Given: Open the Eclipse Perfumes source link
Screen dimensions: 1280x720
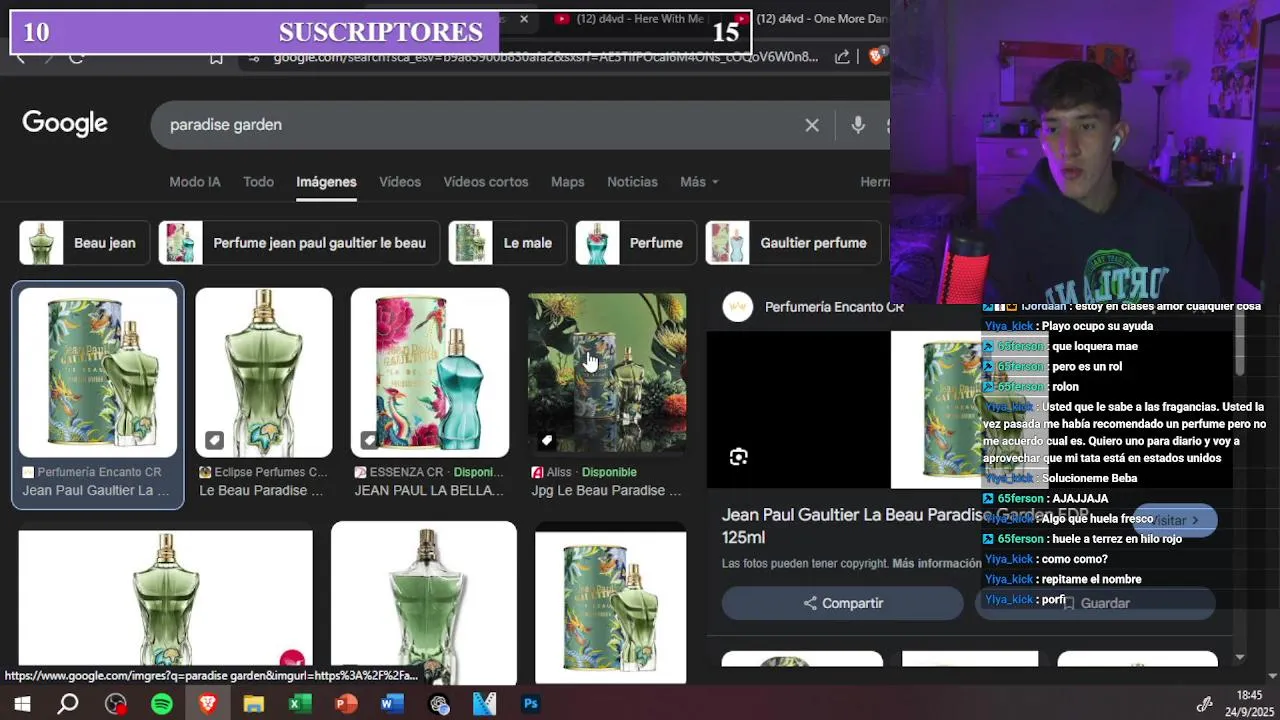Looking at the screenshot, I should [263, 472].
